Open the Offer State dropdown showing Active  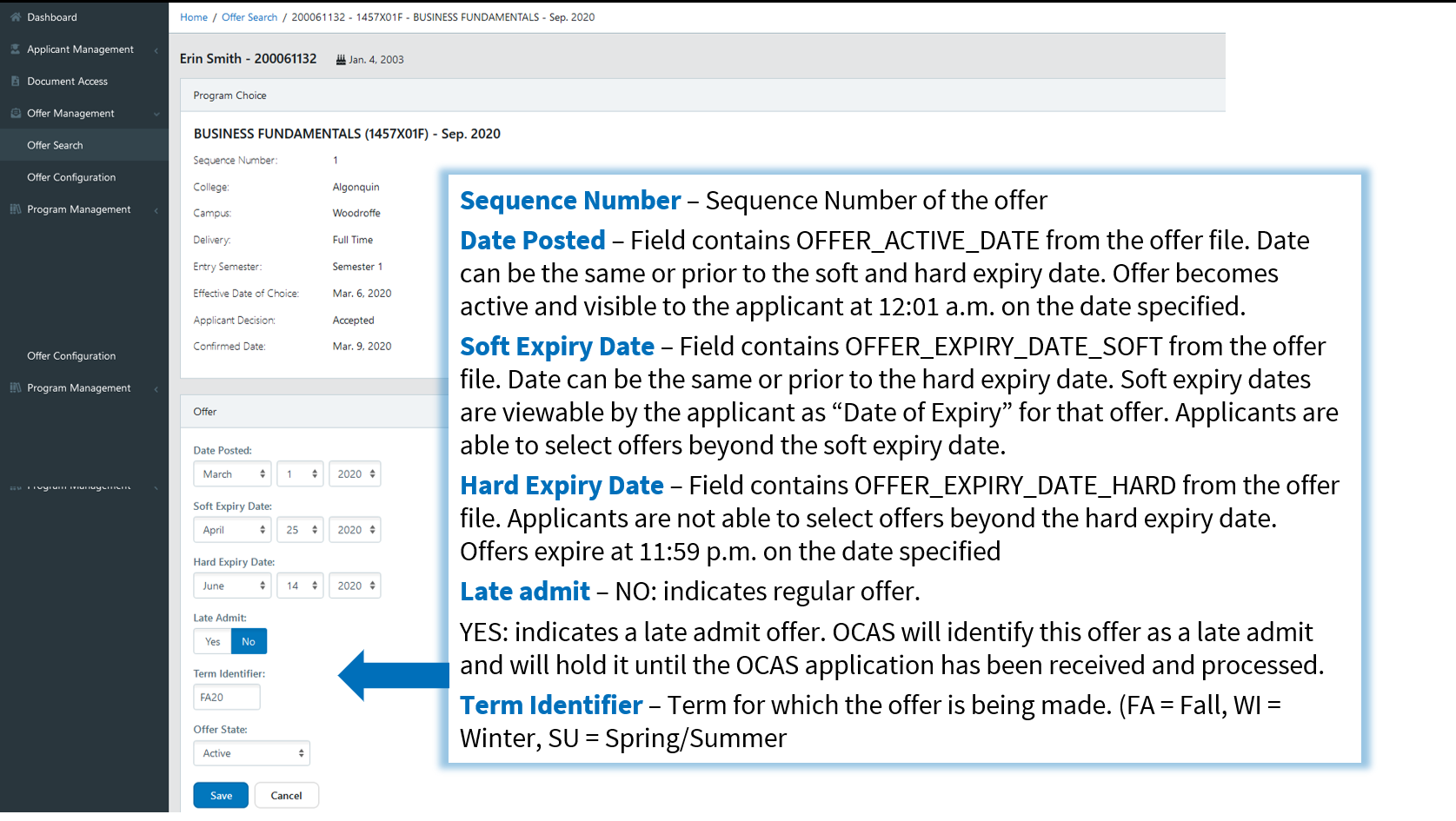tap(251, 753)
